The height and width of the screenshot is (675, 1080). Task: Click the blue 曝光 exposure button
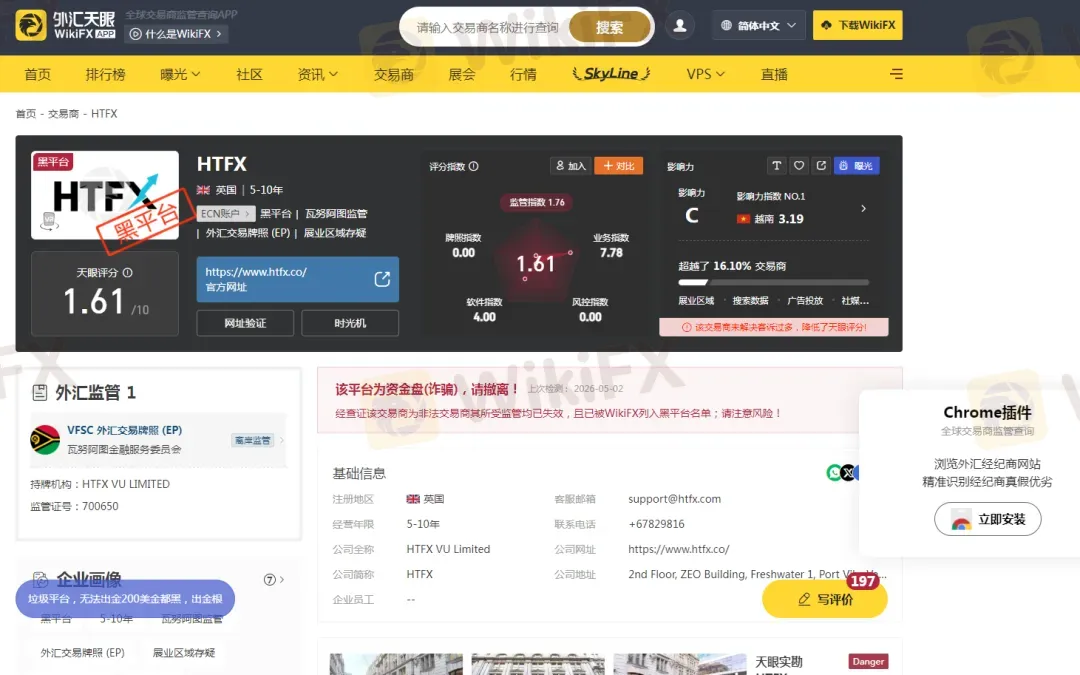pyautogui.click(x=857, y=165)
